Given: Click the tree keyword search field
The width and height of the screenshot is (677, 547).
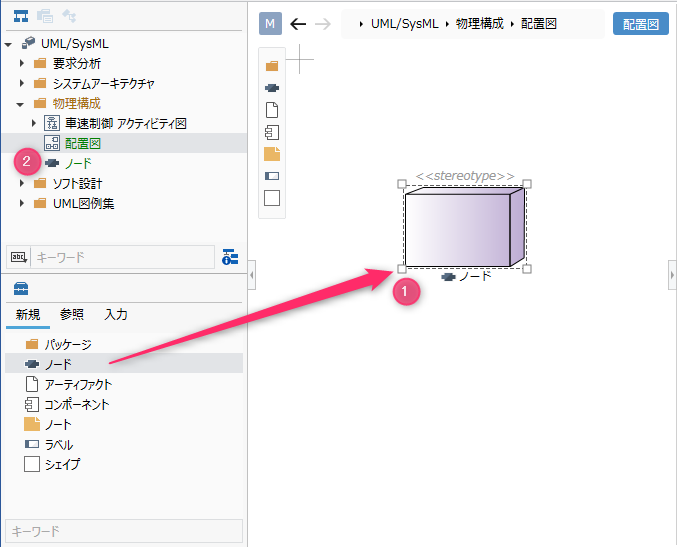Looking at the screenshot, I should pyautogui.click(x=123, y=257).
